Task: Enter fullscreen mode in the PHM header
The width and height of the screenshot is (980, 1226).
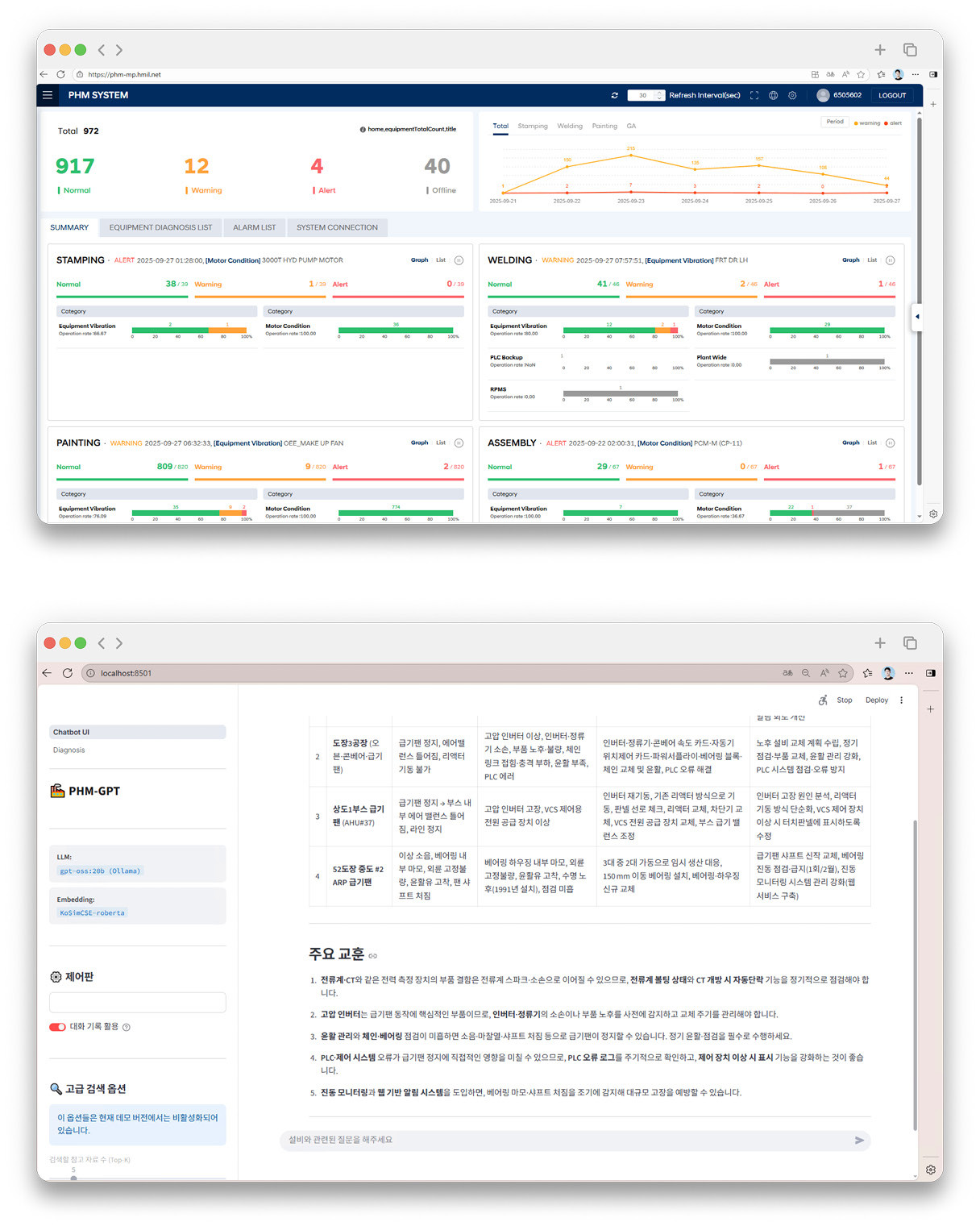Action: 754,95
